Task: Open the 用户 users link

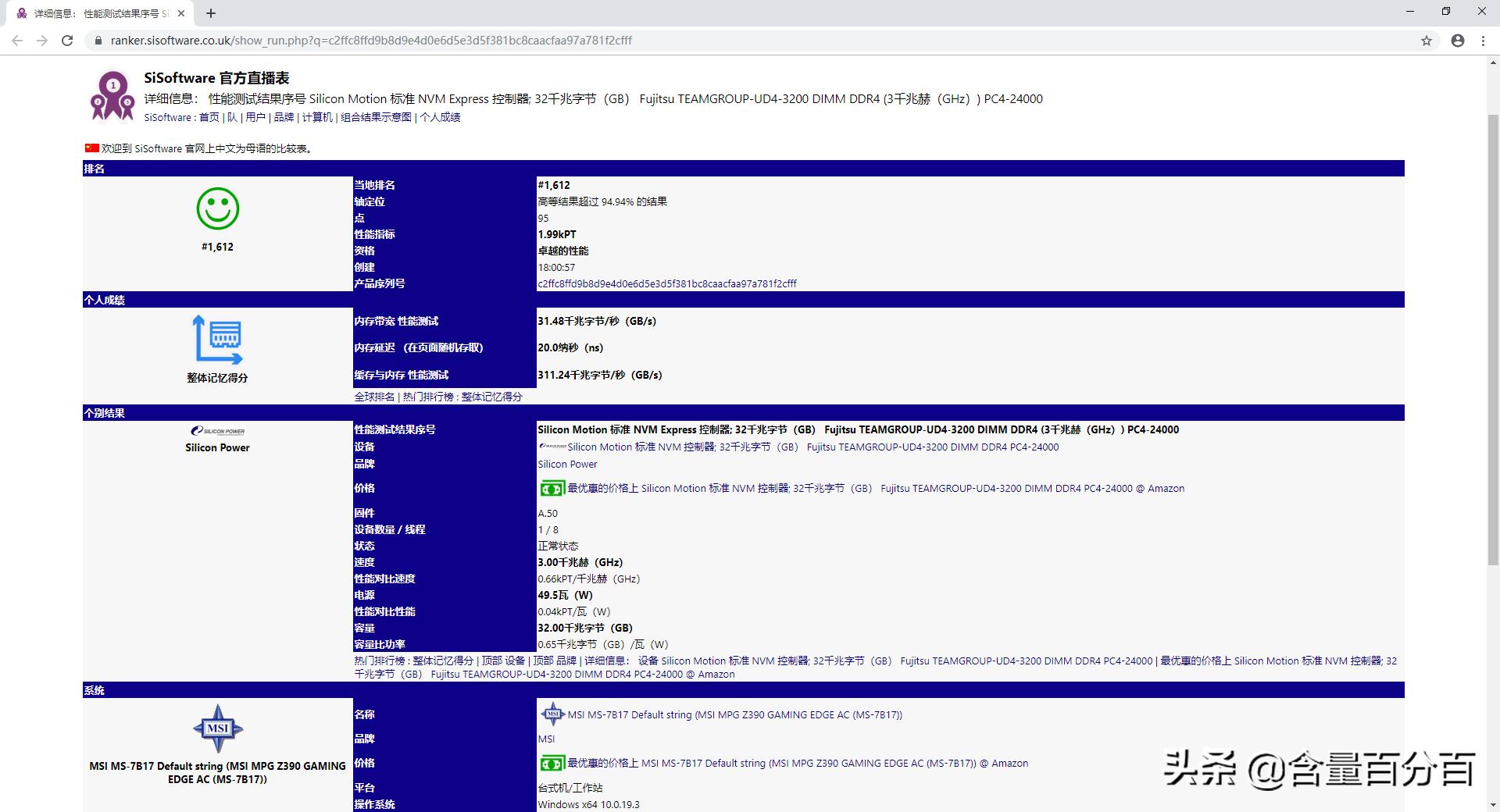Action: tap(255, 117)
